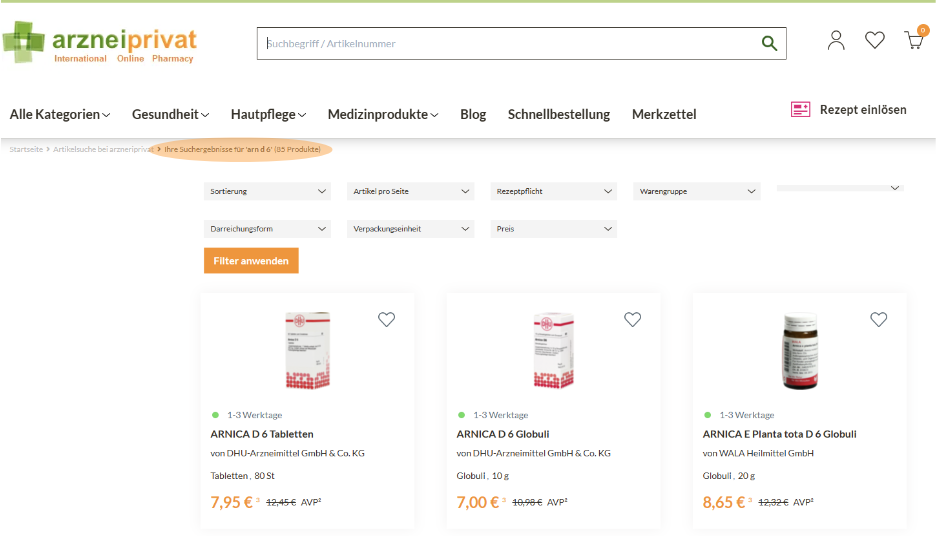The width and height of the screenshot is (936, 536).
Task: Favorite ARNICA D 6 Globuli with heart
Action: click(x=633, y=320)
